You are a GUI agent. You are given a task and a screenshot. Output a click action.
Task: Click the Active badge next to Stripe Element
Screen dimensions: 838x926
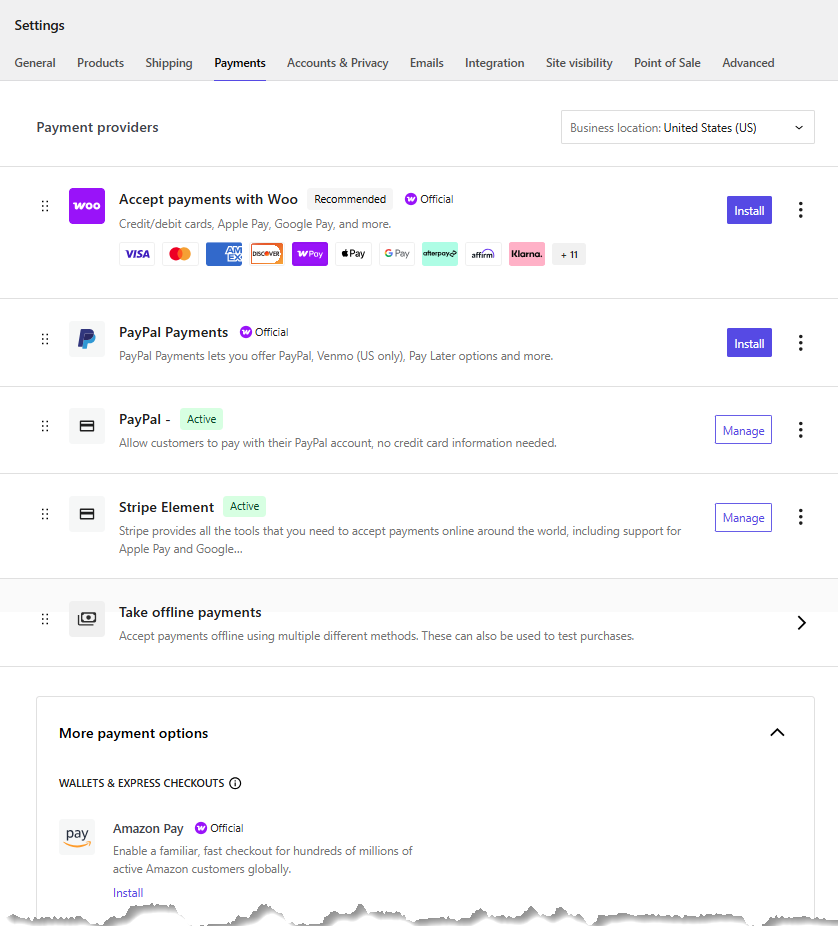coord(244,507)
